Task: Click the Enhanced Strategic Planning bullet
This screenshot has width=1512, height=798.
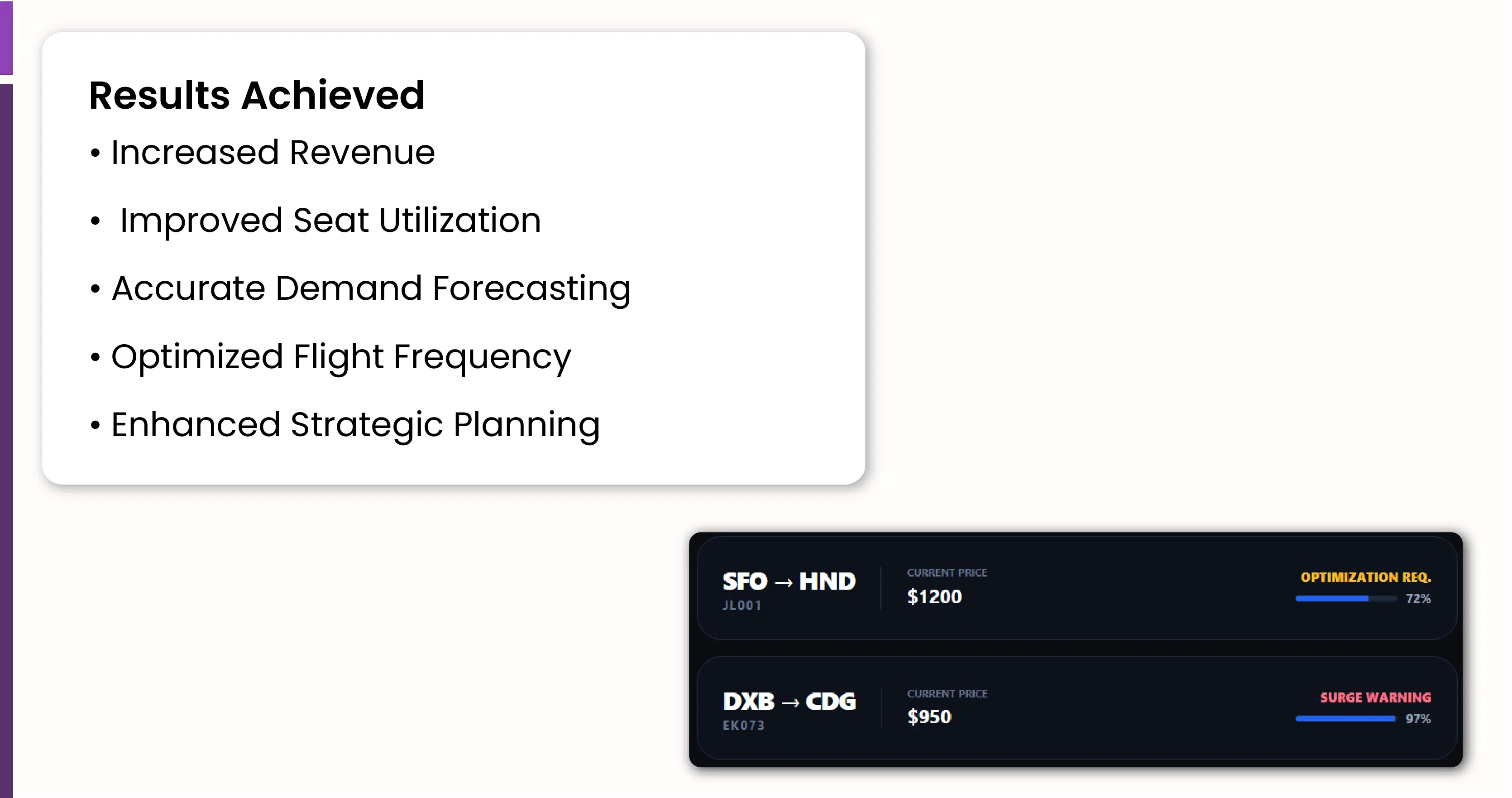Action: click(x=355, y=424)
